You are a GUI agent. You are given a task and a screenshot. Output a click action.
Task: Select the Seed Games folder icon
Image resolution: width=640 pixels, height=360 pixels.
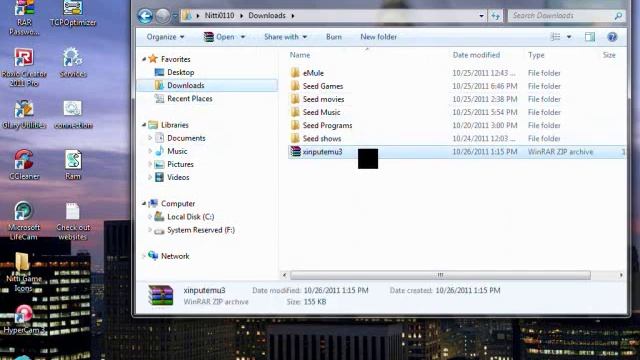coord(295,86)
